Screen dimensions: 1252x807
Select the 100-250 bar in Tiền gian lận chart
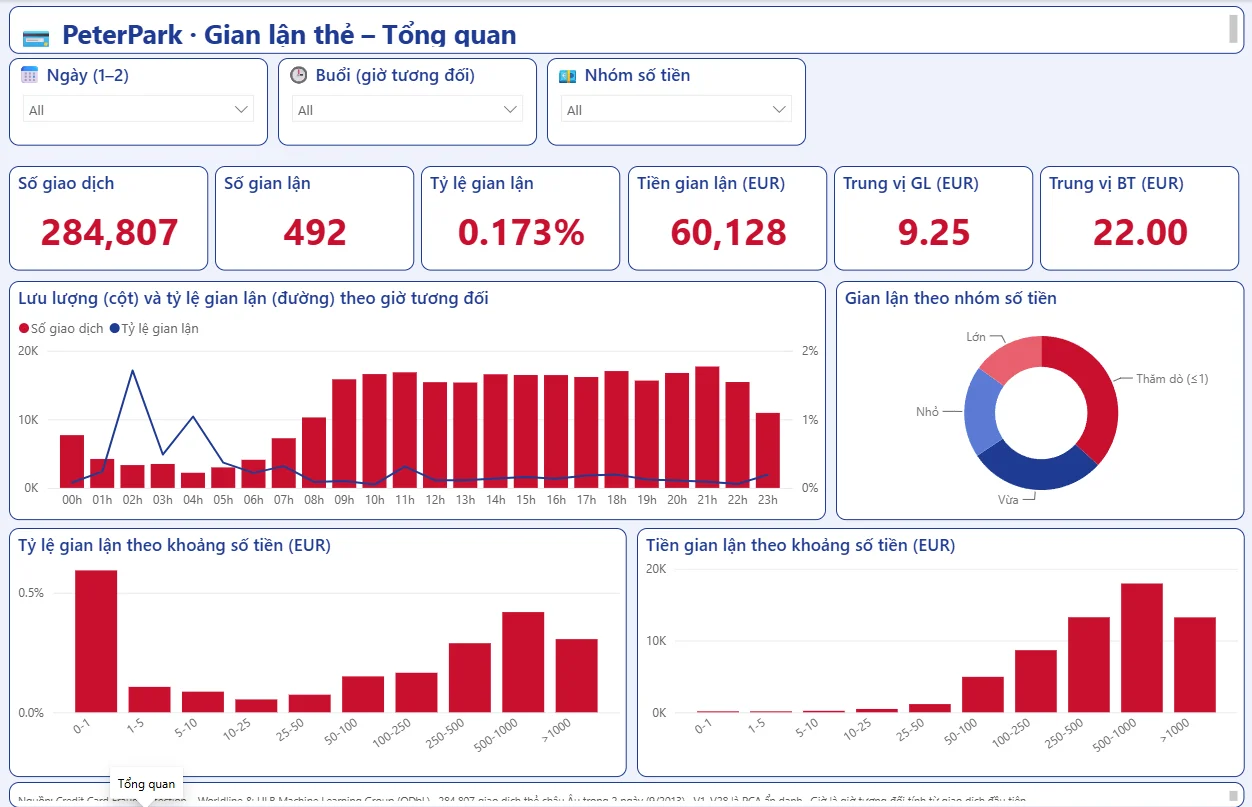[x=1035, y=681]
